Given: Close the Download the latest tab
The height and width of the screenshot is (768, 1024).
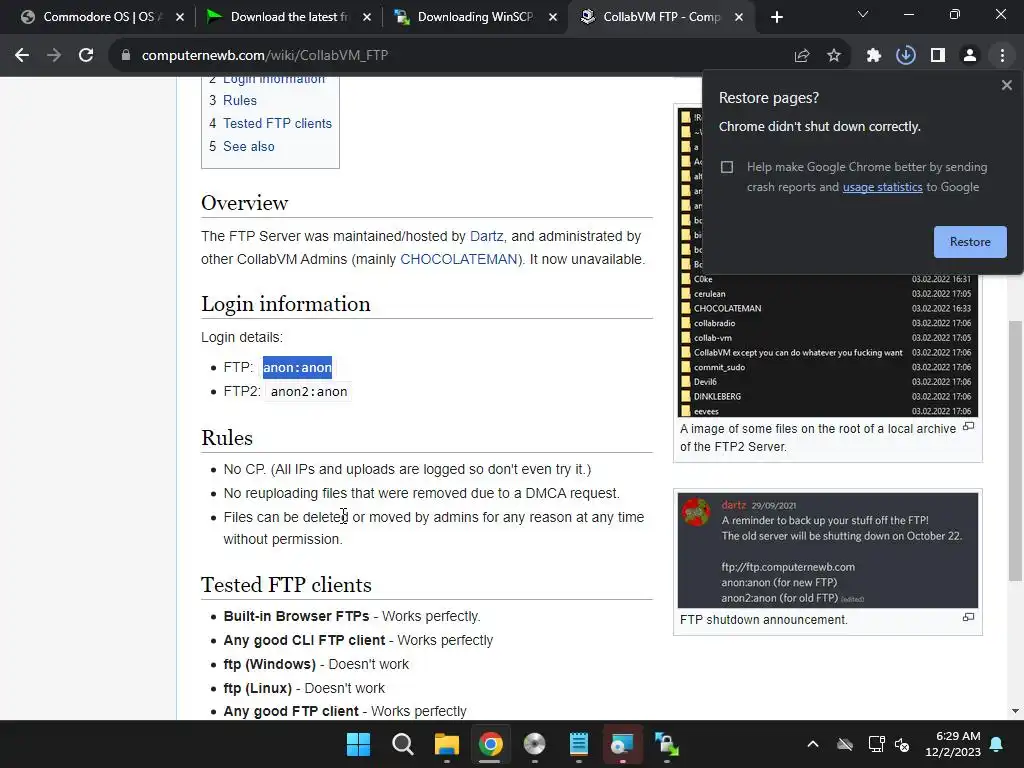Looking at the screenshot, I should point(367,17).
